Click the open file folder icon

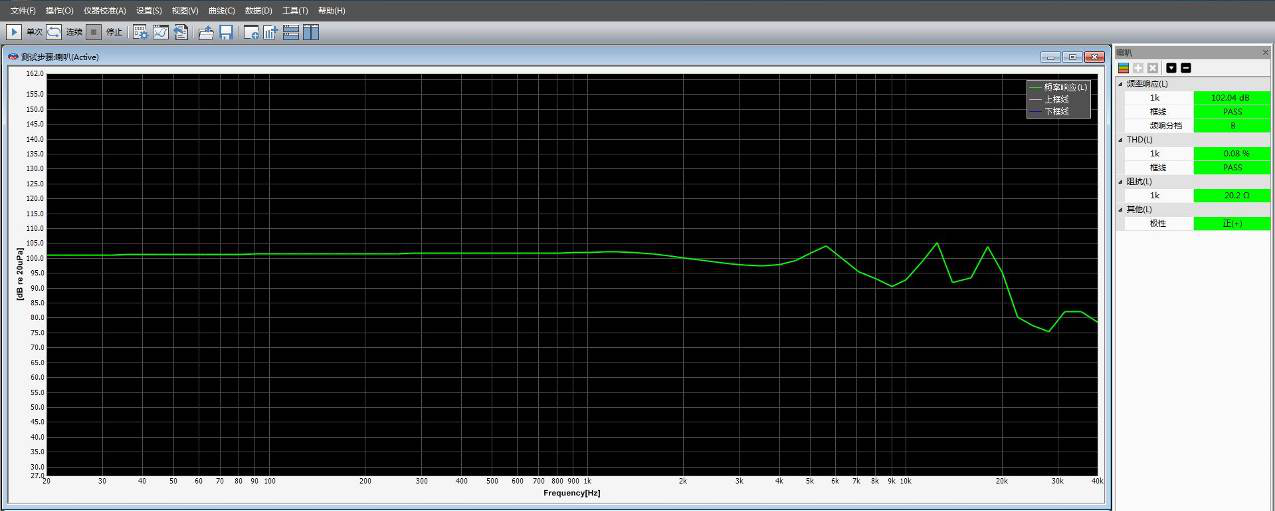click(206, 32)
